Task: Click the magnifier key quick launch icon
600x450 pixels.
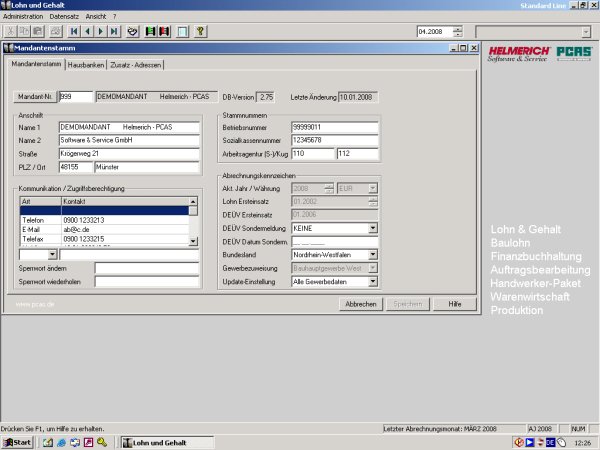Action: coord(102,442)
